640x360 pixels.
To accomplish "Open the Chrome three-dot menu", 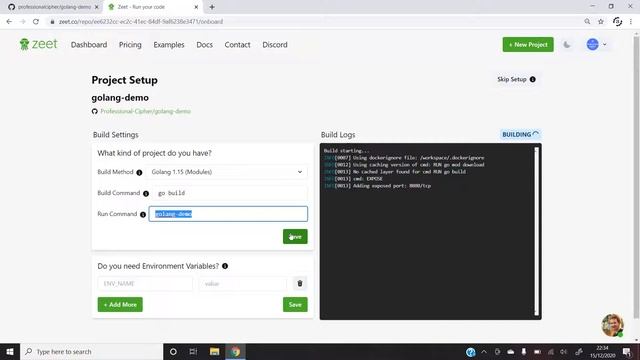I will coord(631,22).
